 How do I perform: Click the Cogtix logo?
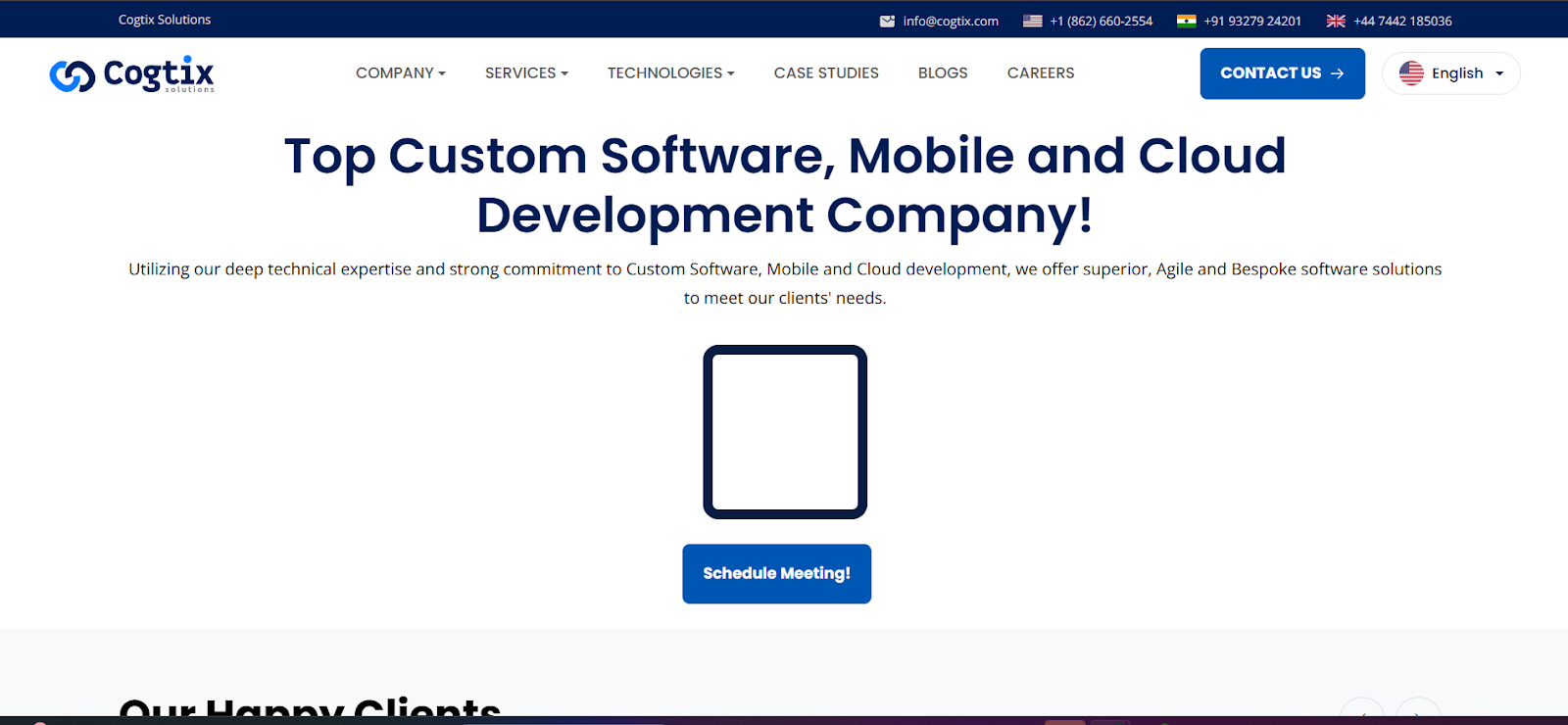131,74
